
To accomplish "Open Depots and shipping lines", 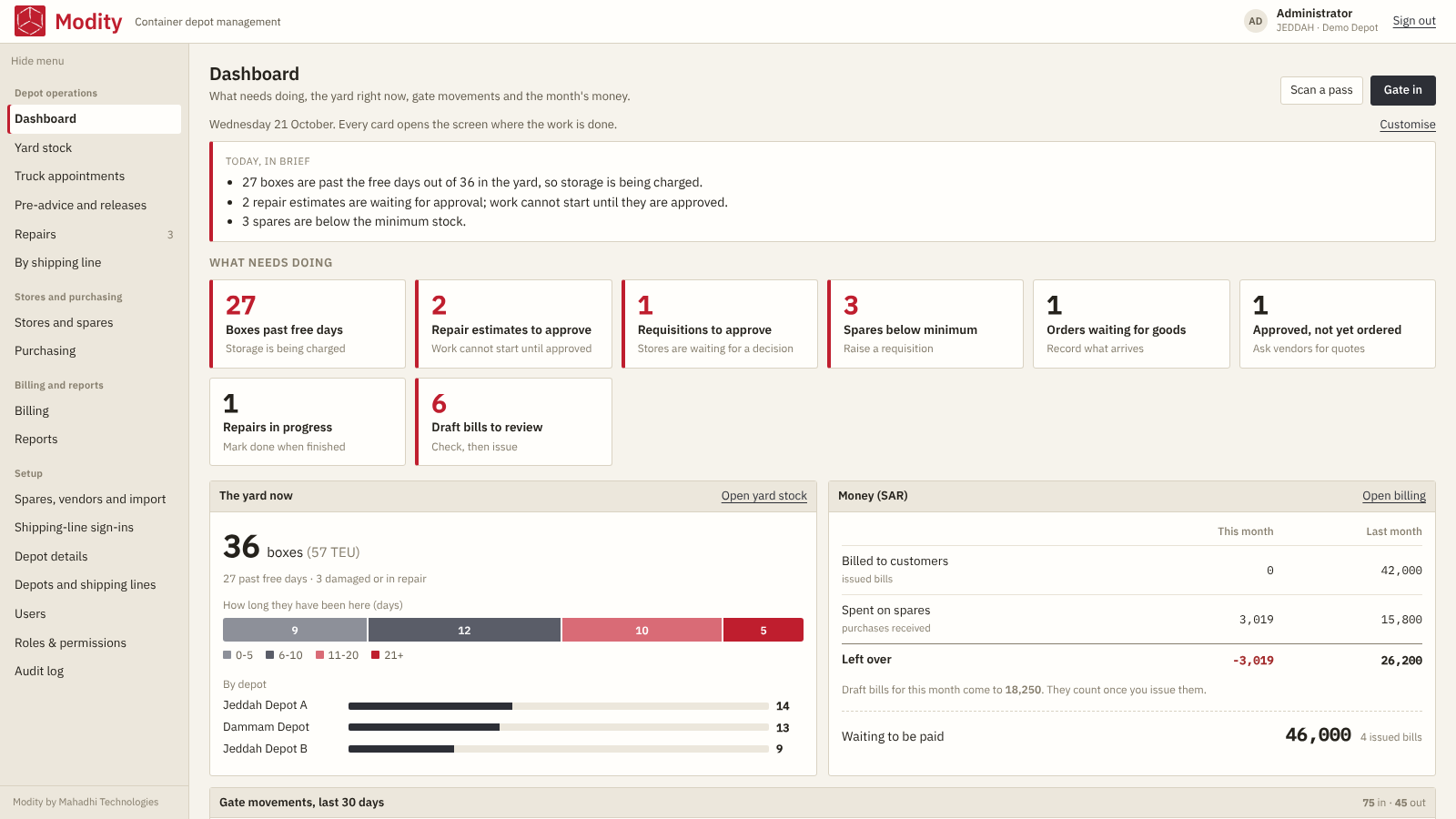I will pos(95,585).
